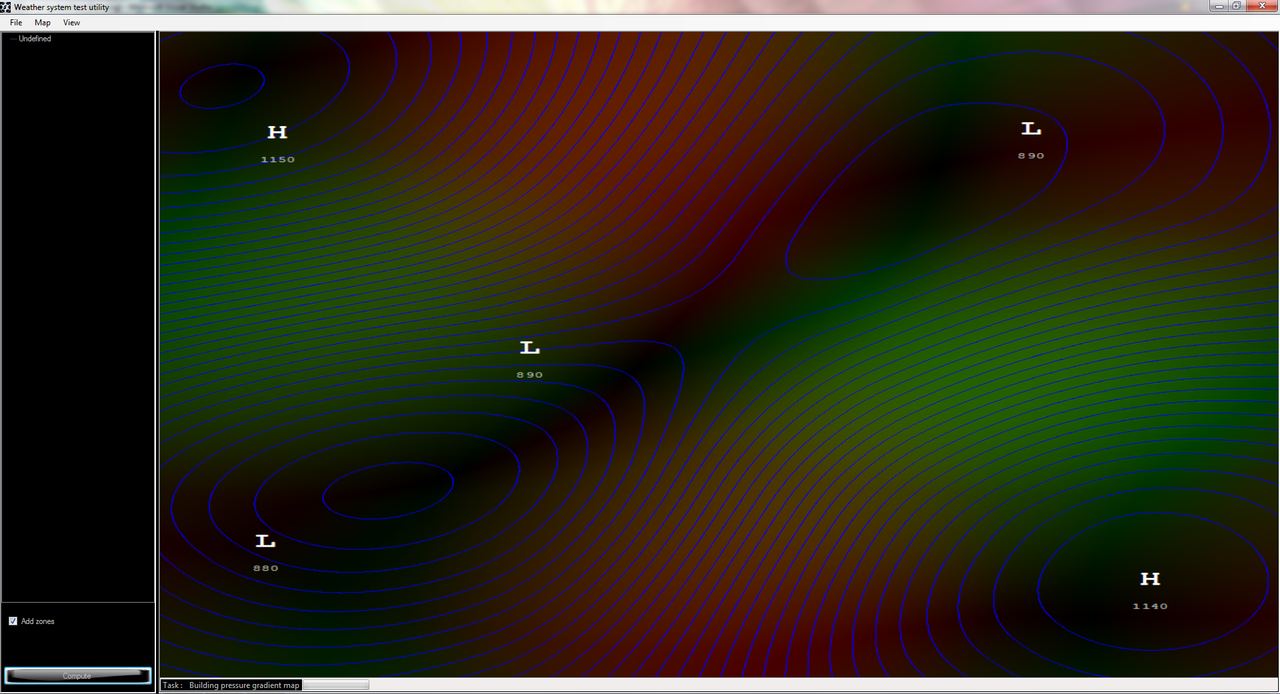The height and width of the screenshot is (694, 1280).
Task: Open the View menu
Action: point(72,22)
